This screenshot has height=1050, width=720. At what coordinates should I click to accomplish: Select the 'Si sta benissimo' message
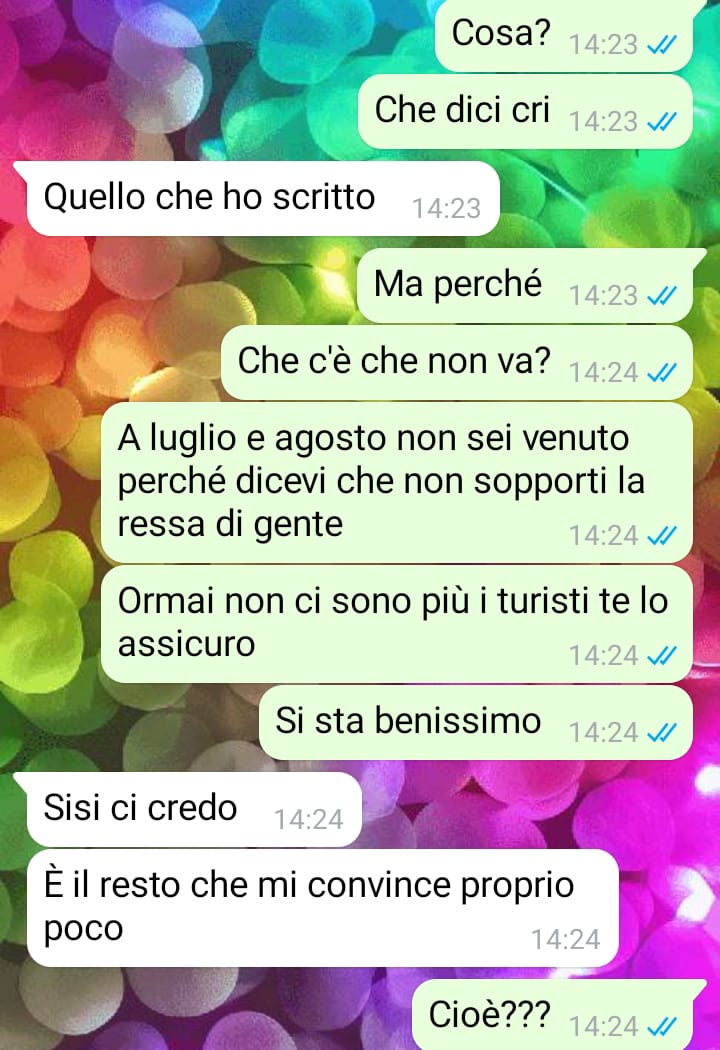tap(476, 723)
